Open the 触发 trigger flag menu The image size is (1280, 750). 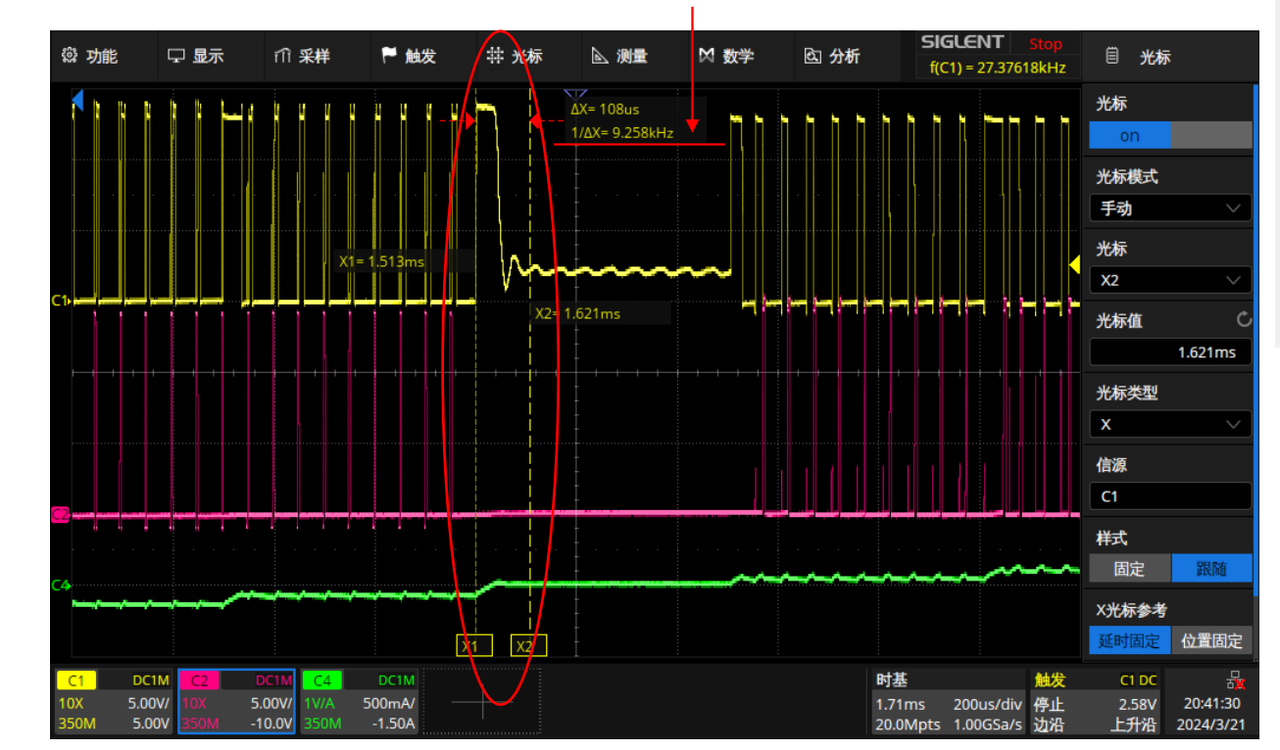coord(409,57)
